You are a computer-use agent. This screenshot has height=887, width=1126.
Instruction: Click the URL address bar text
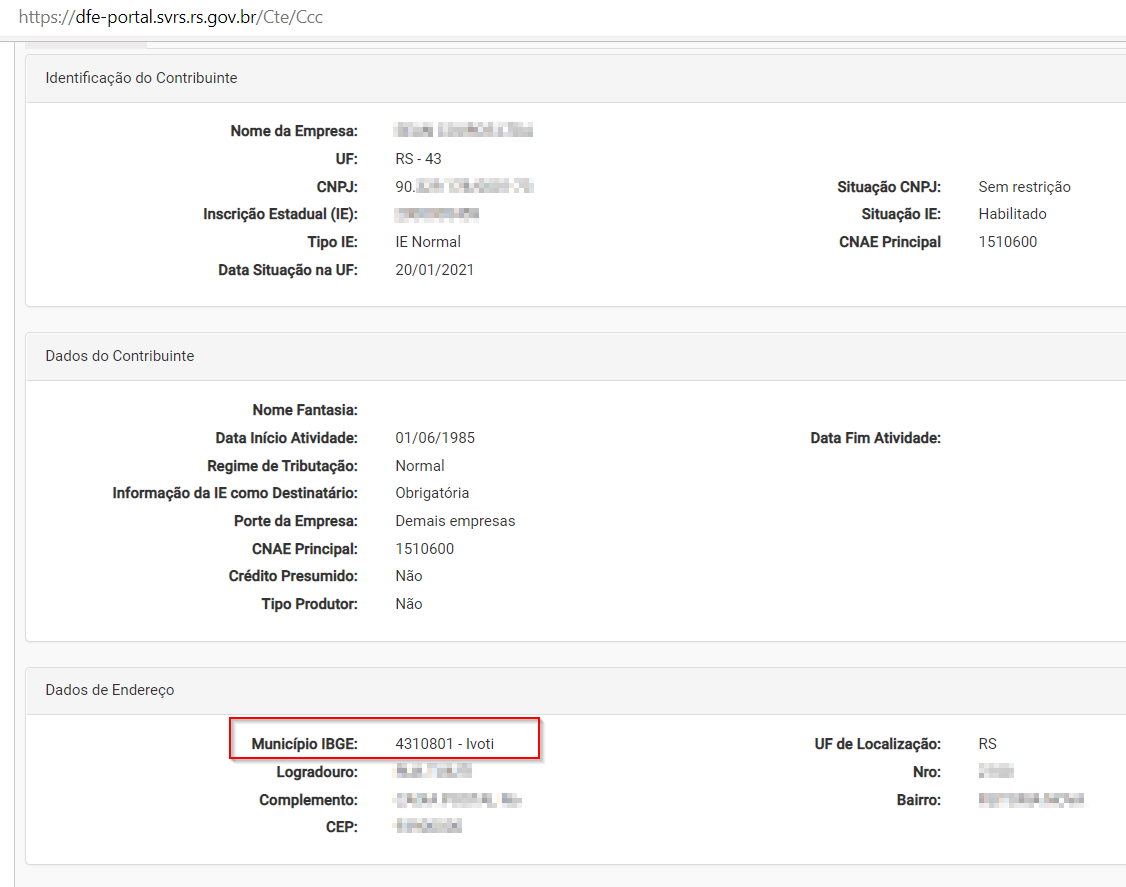coord(170,18)
